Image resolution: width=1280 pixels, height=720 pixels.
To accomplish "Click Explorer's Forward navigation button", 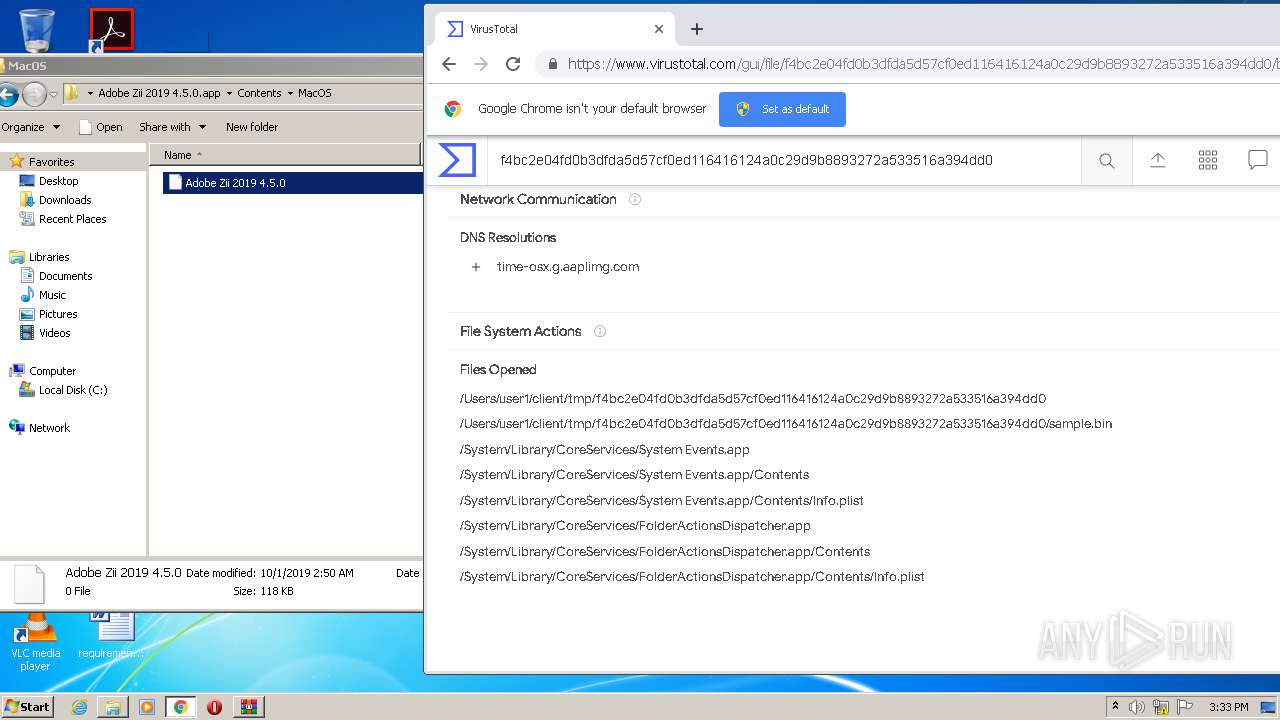I will click(34, 95).
